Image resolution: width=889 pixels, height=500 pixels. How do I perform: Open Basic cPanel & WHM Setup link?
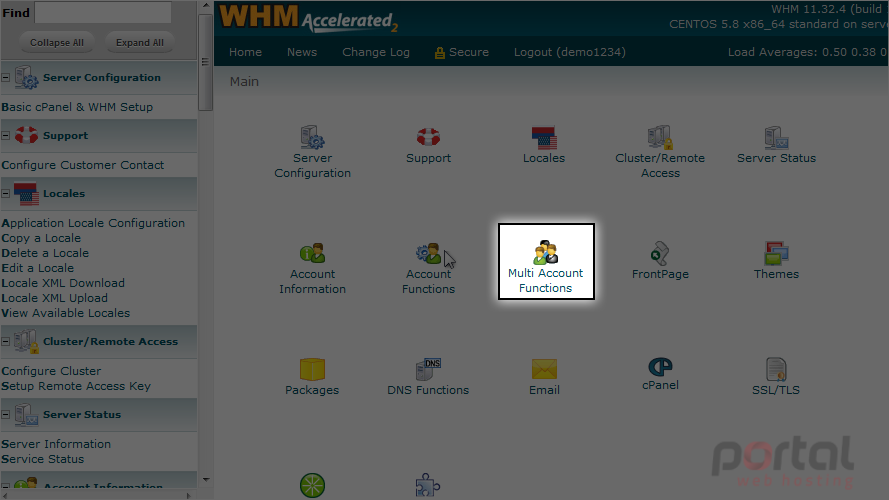point(77,107)
